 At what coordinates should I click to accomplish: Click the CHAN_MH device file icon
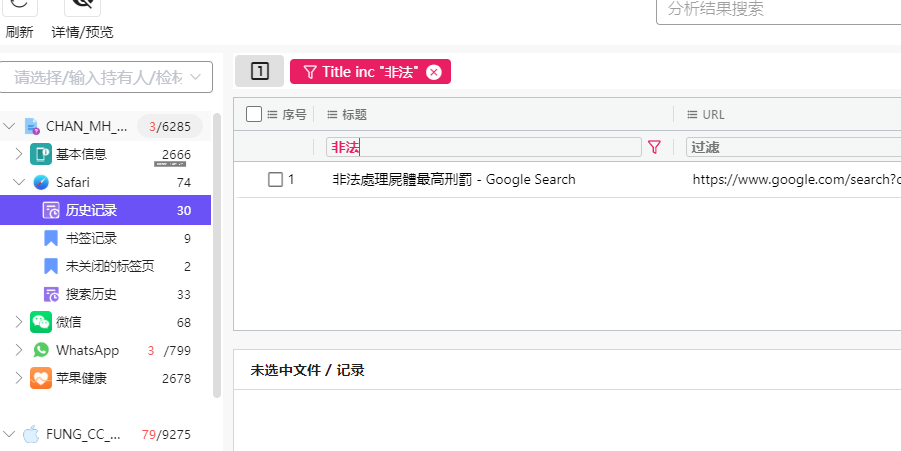[32, 126]
